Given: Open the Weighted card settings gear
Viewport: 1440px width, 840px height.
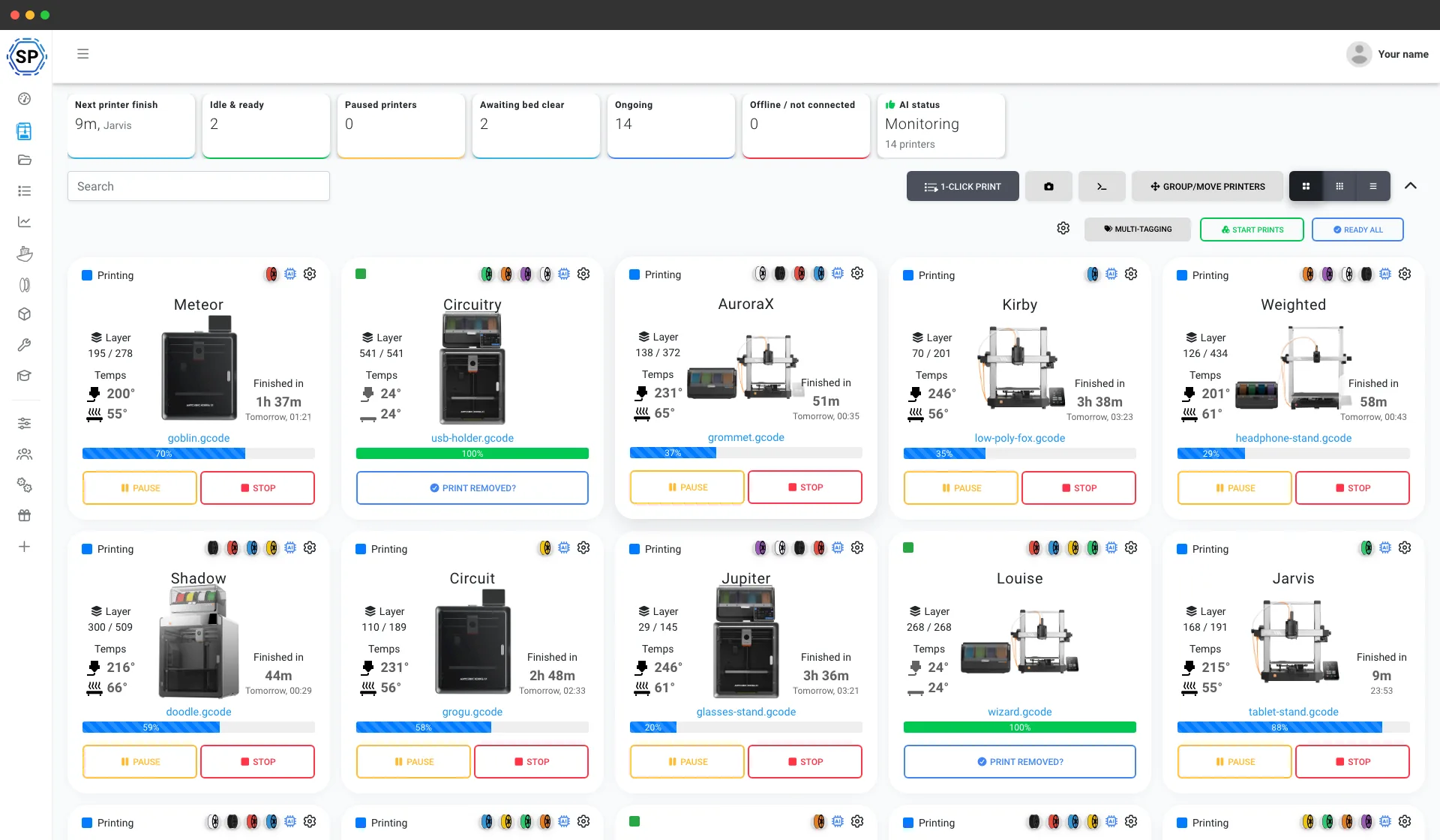Looking at the screenshot, I should (1405, 274).
